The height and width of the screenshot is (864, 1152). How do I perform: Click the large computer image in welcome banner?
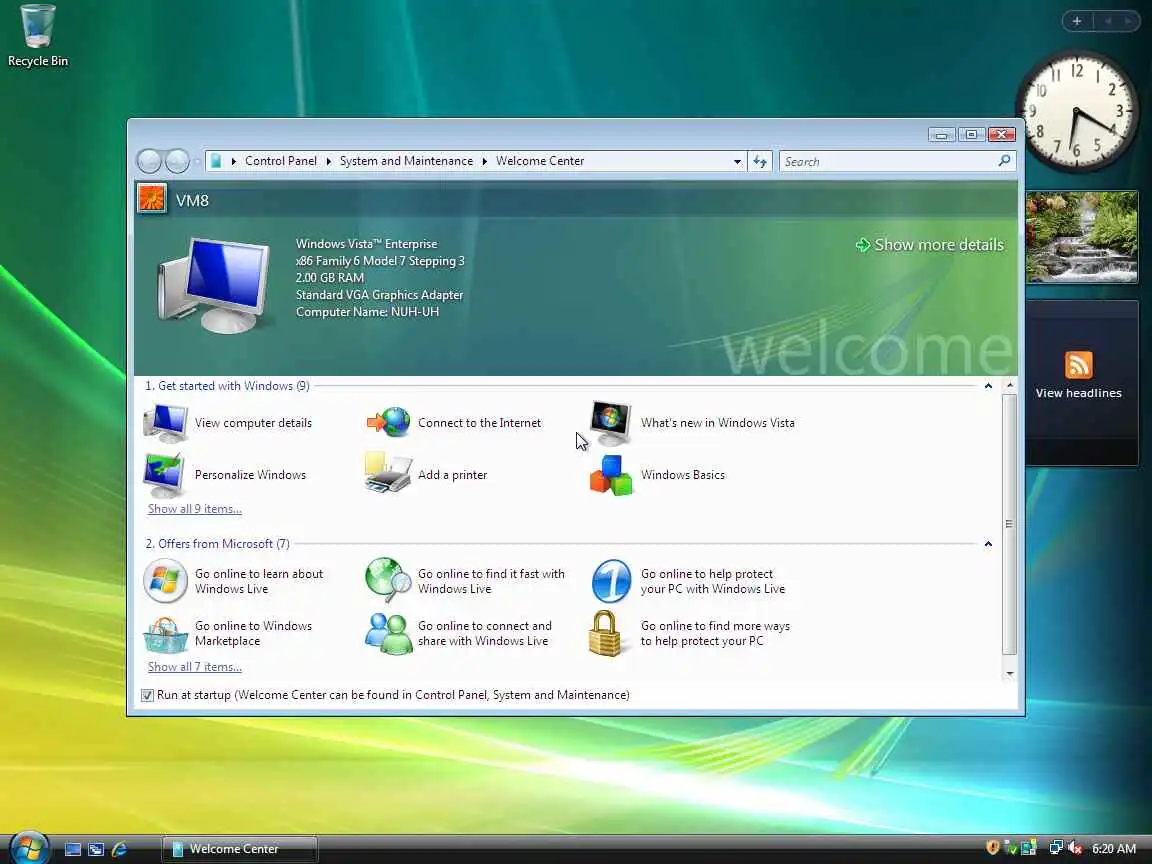tap(213, 284)
